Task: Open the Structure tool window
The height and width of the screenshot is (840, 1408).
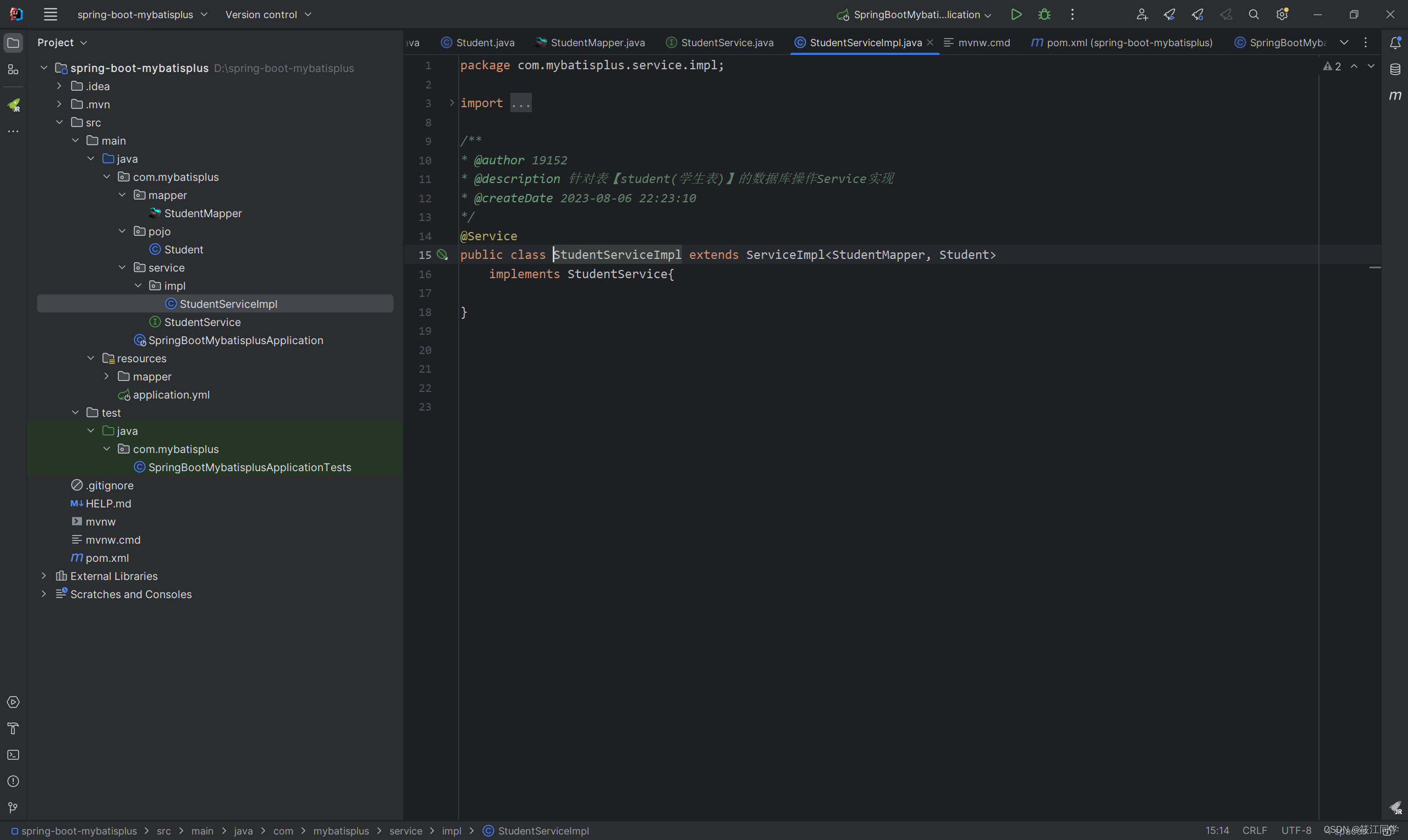Action: tap(13, 70)
